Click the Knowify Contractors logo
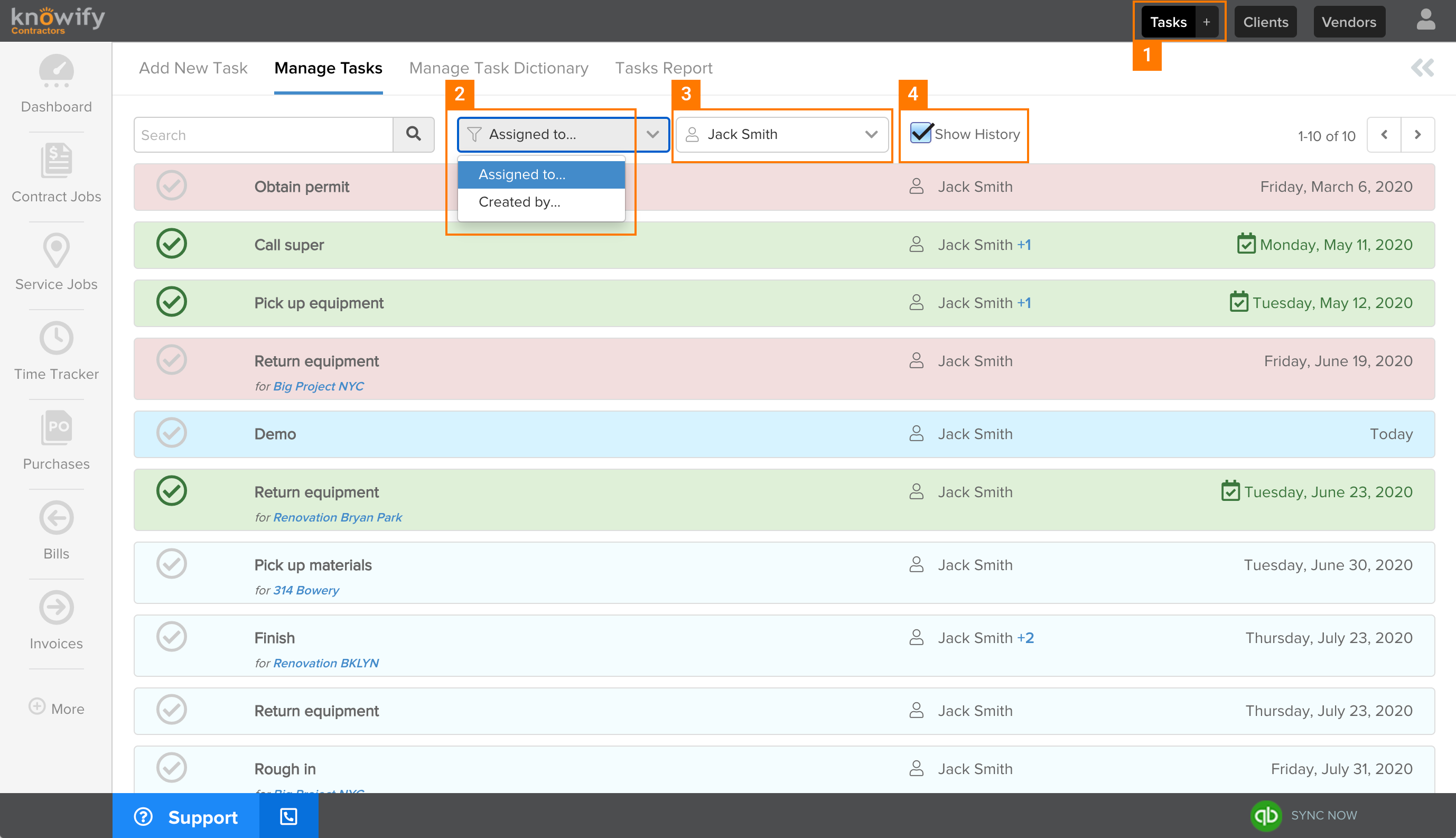1456x838 pixels. point(58,21)
